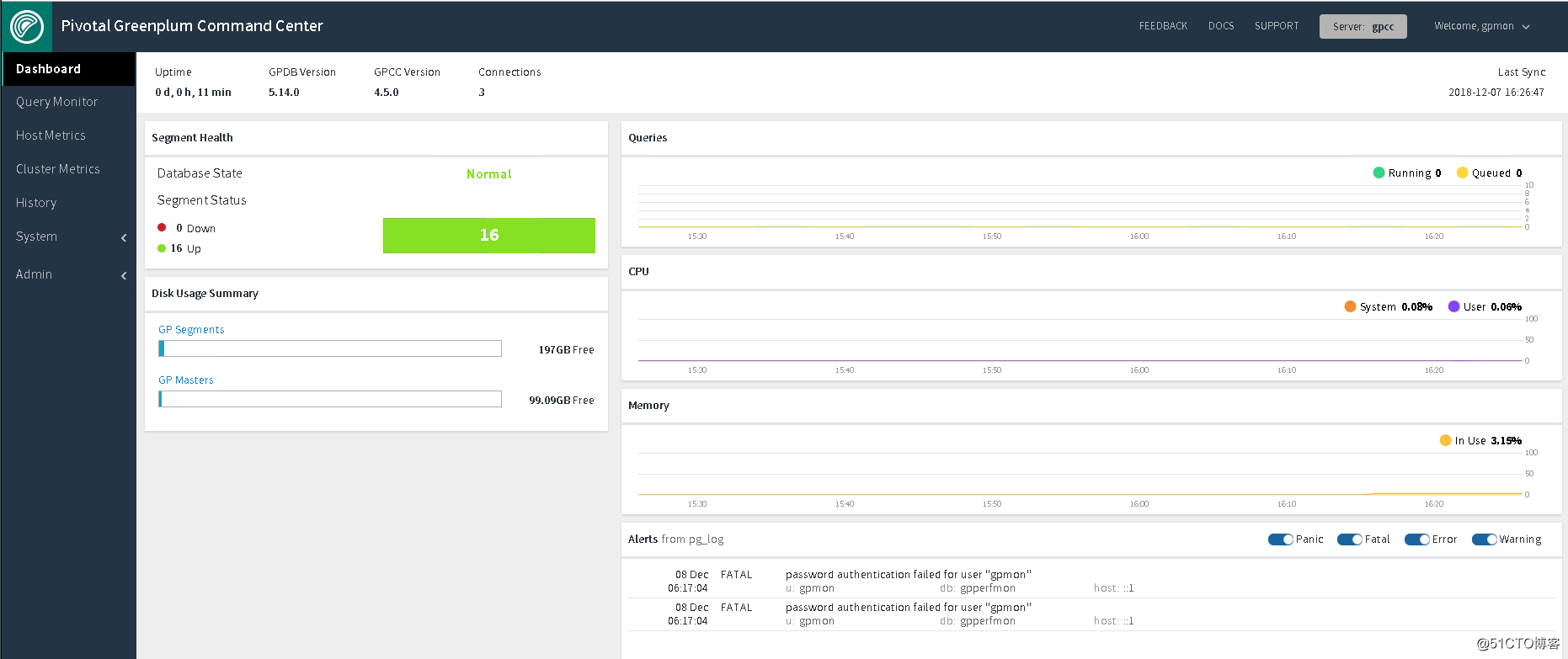This screenshot has width=1568, height=659.
Task: Click the Segment Health panel title
Action: coord(192,138)
